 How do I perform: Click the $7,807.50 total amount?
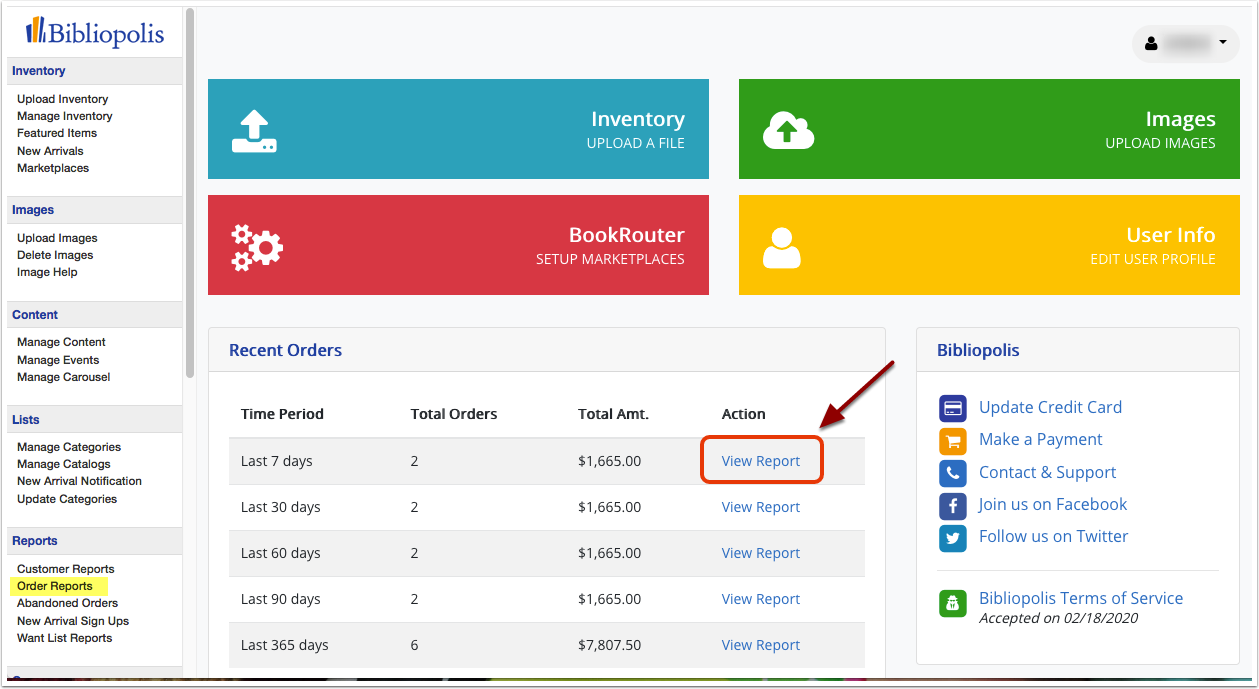(609, 645)
